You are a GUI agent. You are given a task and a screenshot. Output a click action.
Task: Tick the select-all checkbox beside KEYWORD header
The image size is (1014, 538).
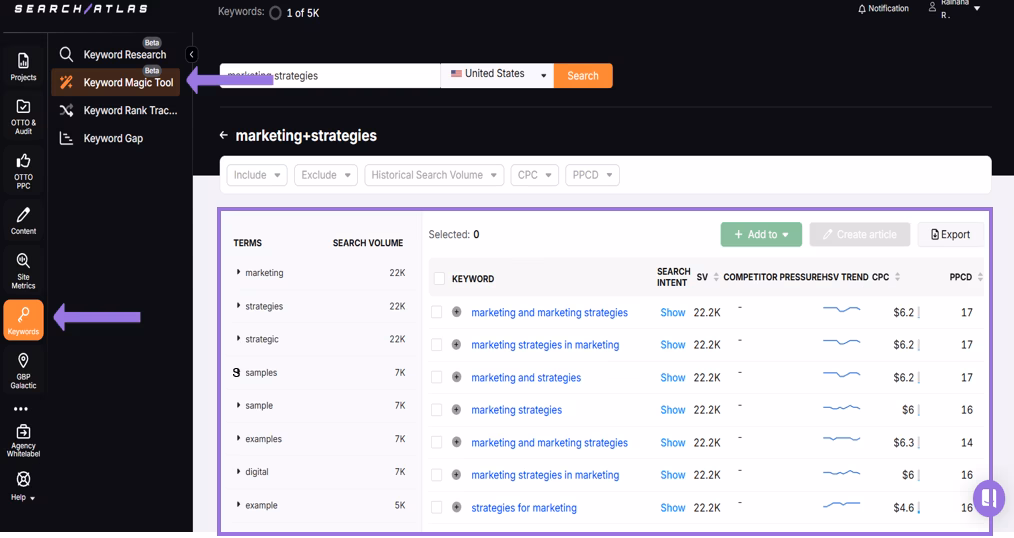(x=439, y=278)
